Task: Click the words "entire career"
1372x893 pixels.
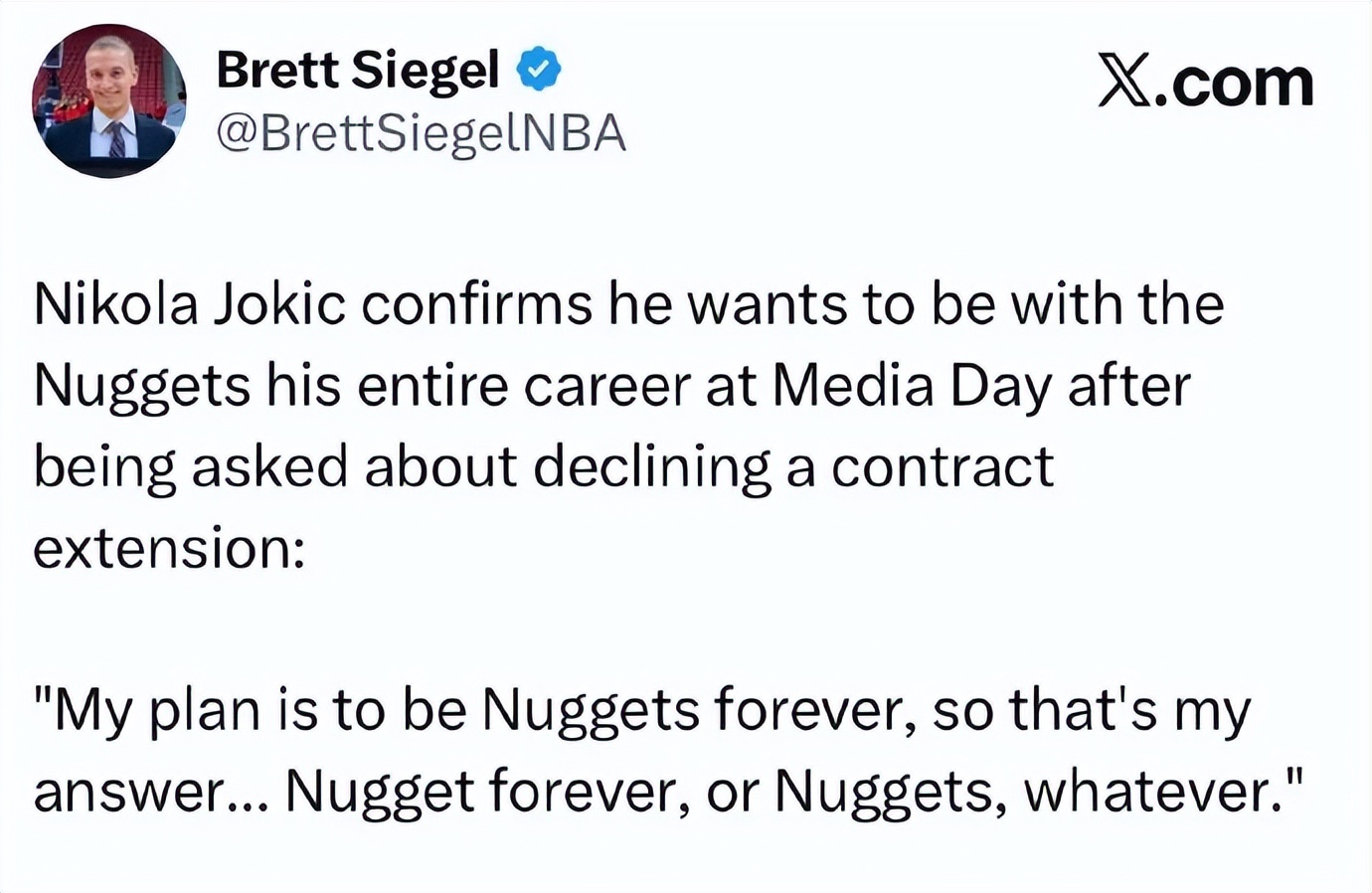Action: 523,386
